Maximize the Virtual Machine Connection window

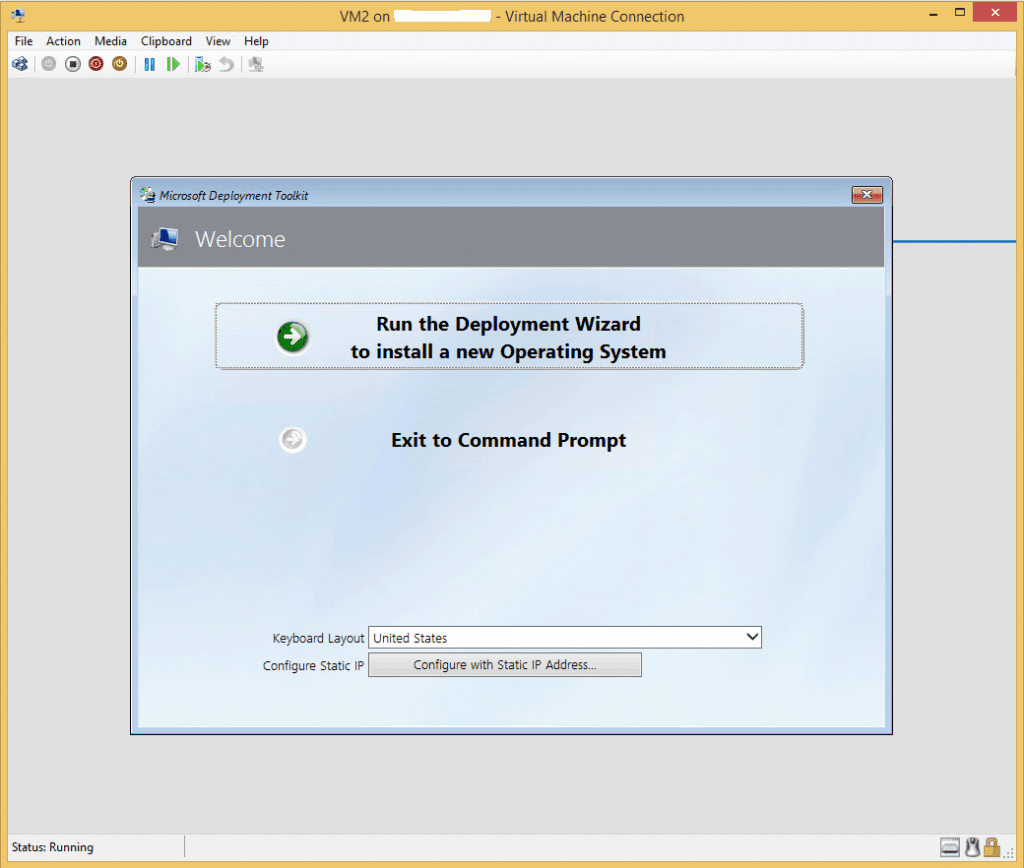click(959, 12)
